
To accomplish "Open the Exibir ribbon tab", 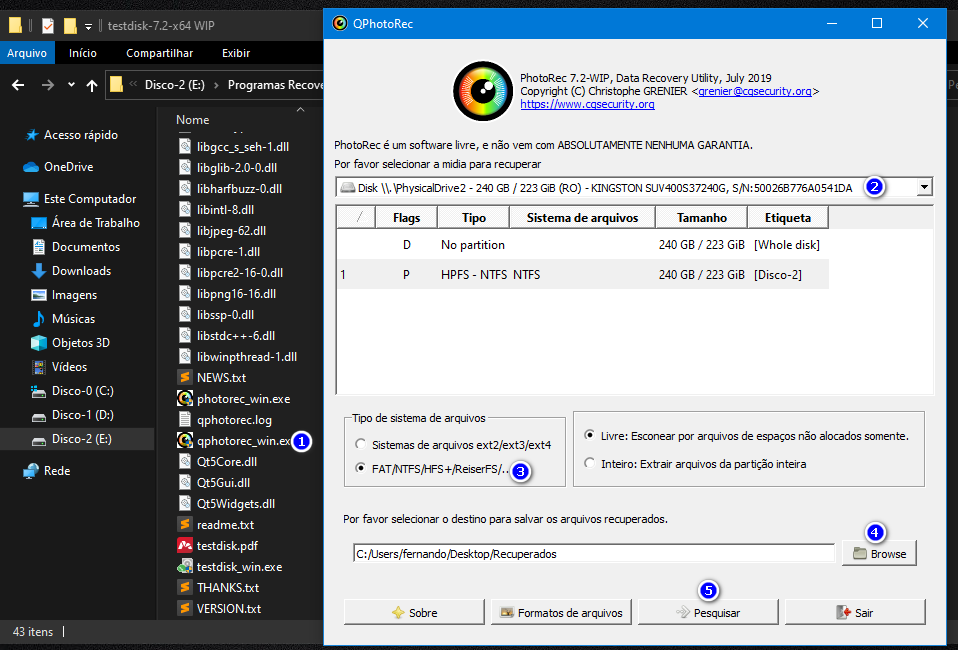I will point(236,53).
